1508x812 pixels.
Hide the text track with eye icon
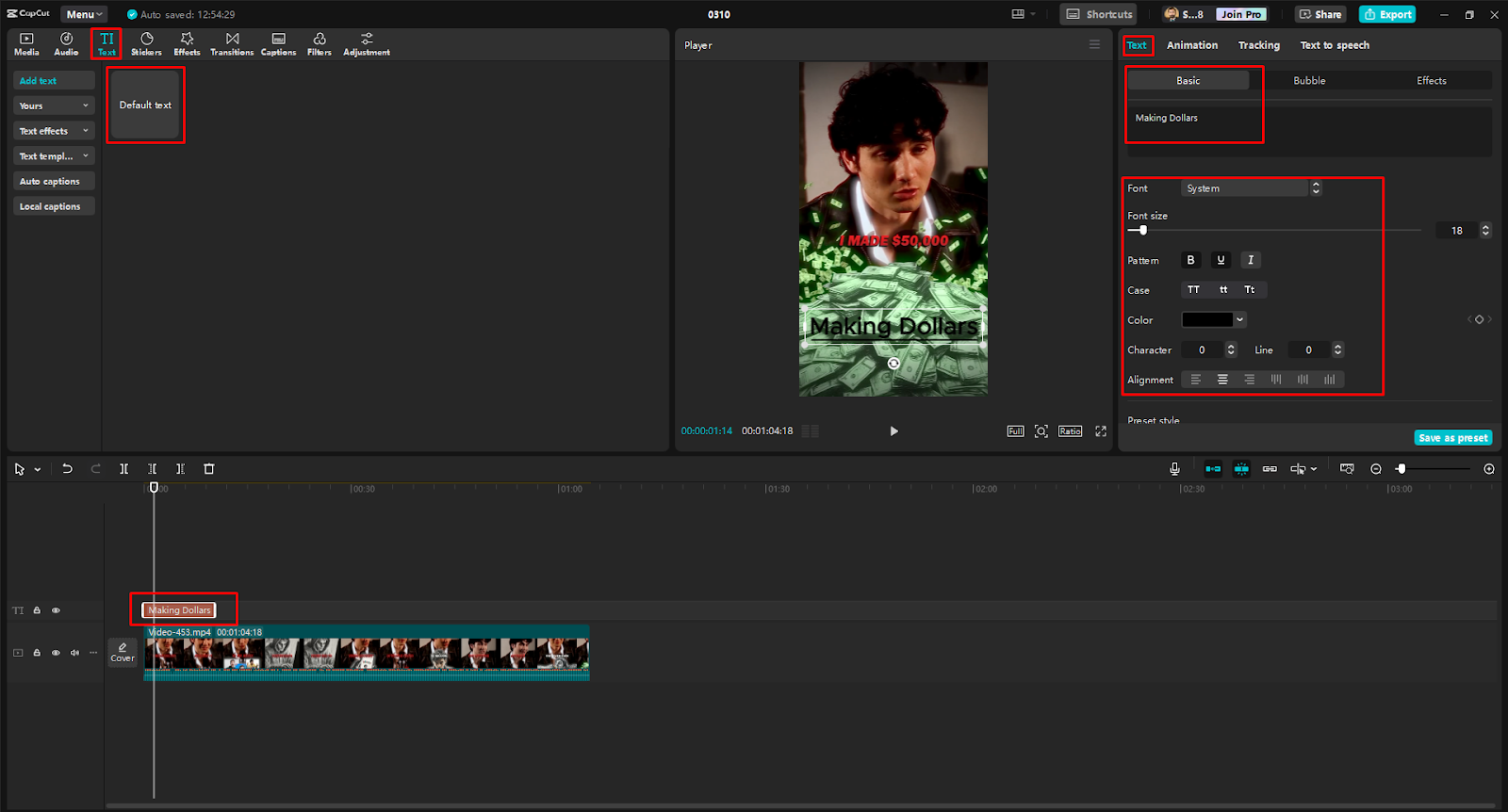tap(56, 610)
